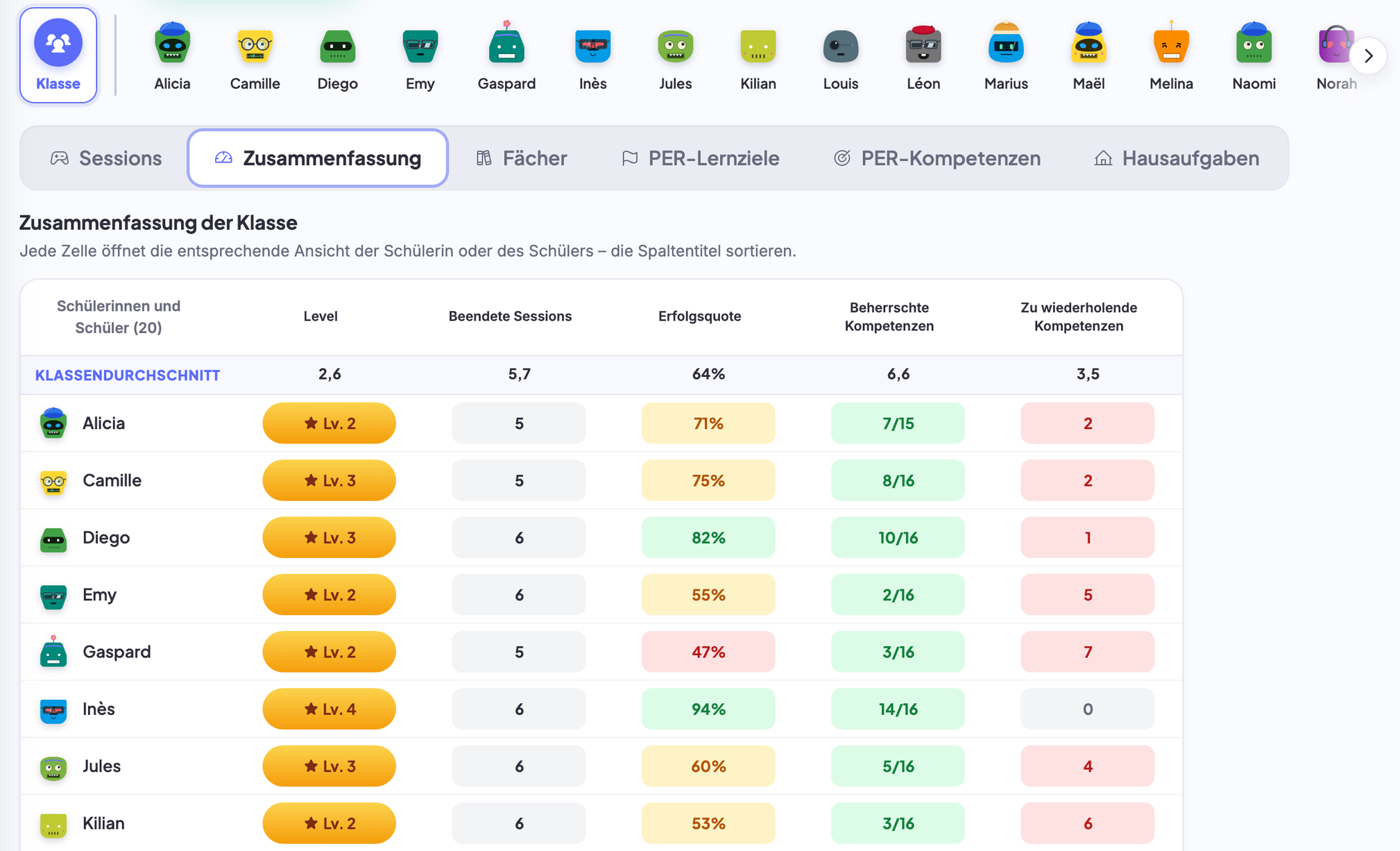Open Gaspard's 7 competencies to repeat
Image resolution: width=1400 pixels, height=851 pixels.
coord(1087,652)
